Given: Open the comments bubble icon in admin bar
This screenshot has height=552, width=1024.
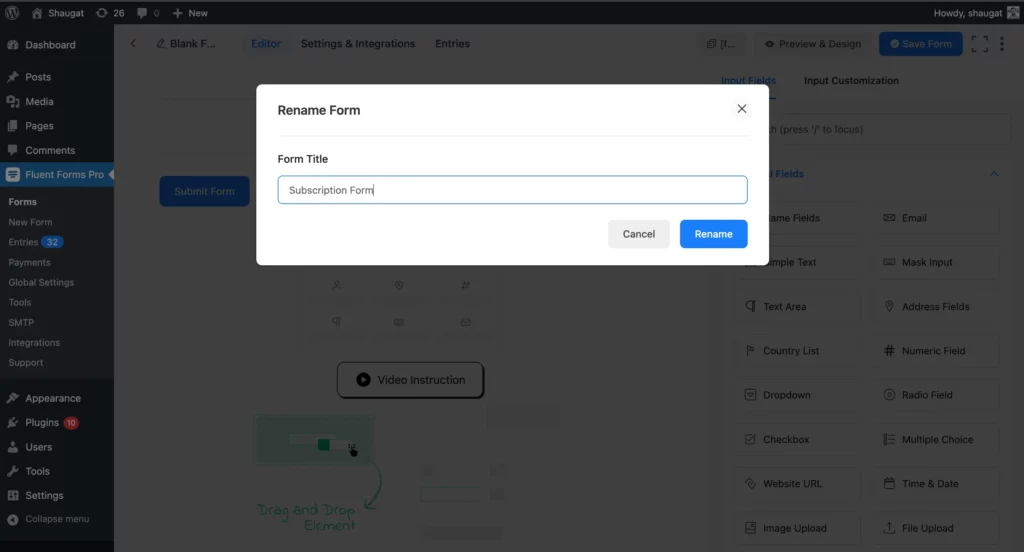Looking at the screenshot, I should pos(148,13).
